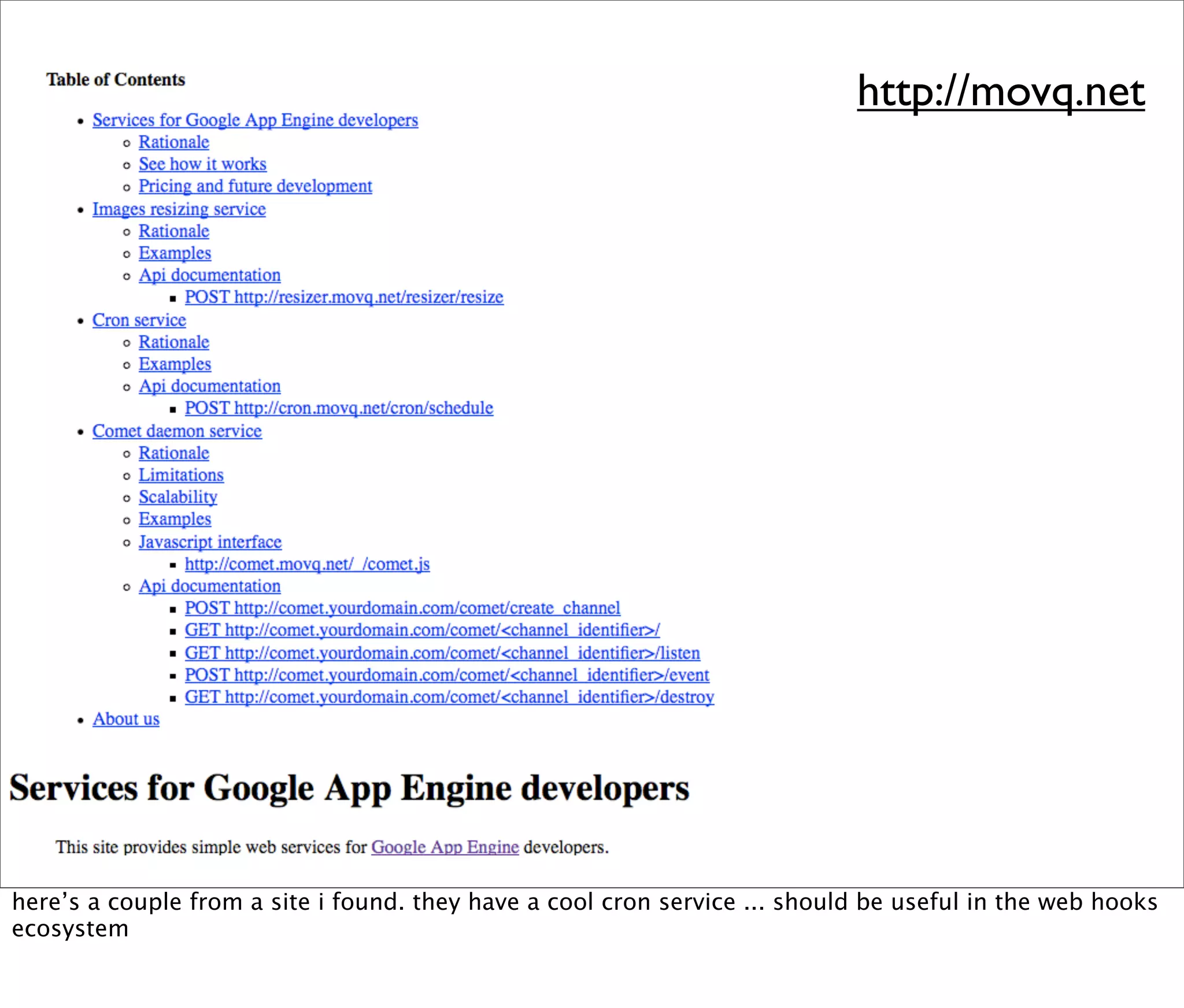Click the 'Javascript interface' link
Image resolution: width=1184 pixels, height=1008 pixels.
210,542
